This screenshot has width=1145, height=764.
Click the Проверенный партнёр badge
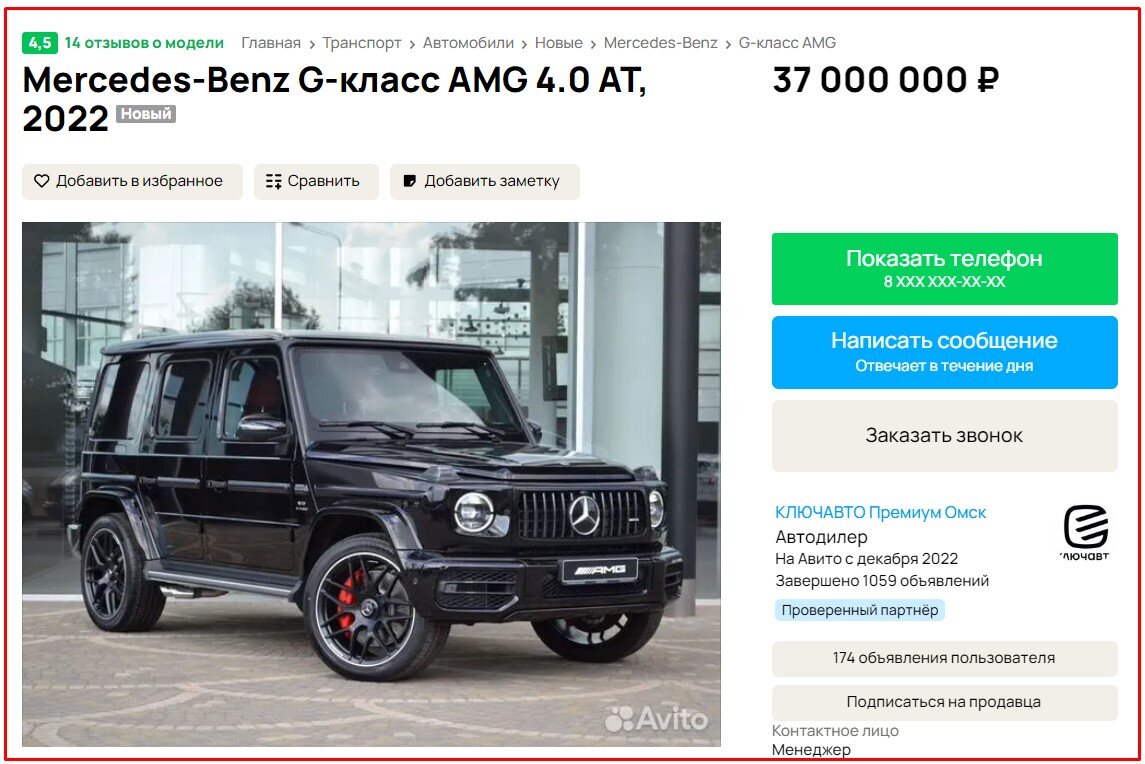[859, 610]
